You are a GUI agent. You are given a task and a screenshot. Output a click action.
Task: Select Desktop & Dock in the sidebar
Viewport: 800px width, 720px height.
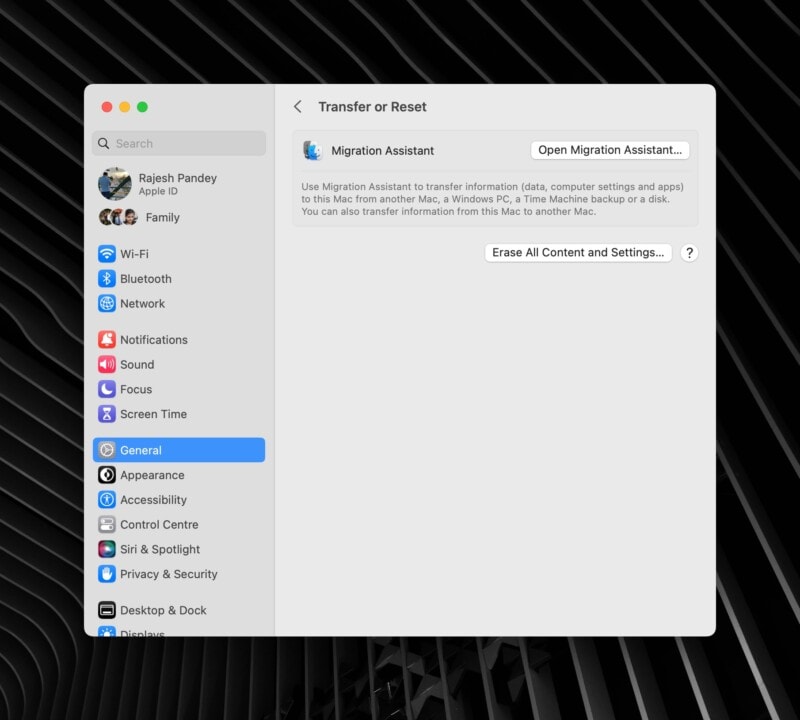[x=108, y=610]
